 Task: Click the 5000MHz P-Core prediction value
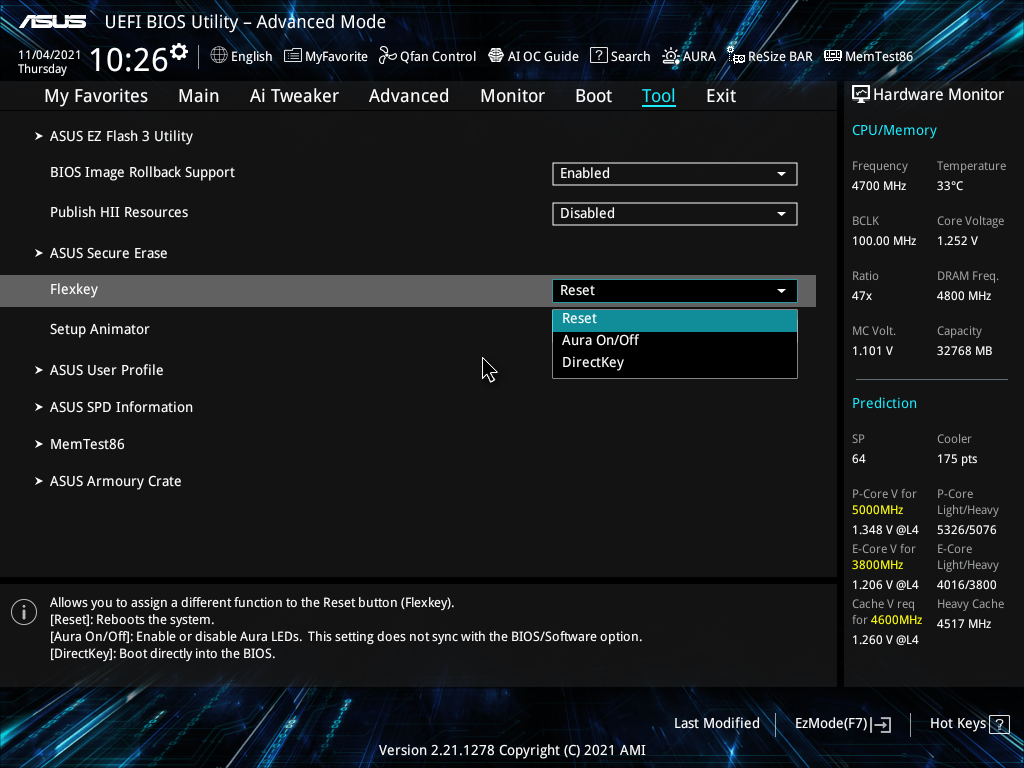click(x=877, y=510)
